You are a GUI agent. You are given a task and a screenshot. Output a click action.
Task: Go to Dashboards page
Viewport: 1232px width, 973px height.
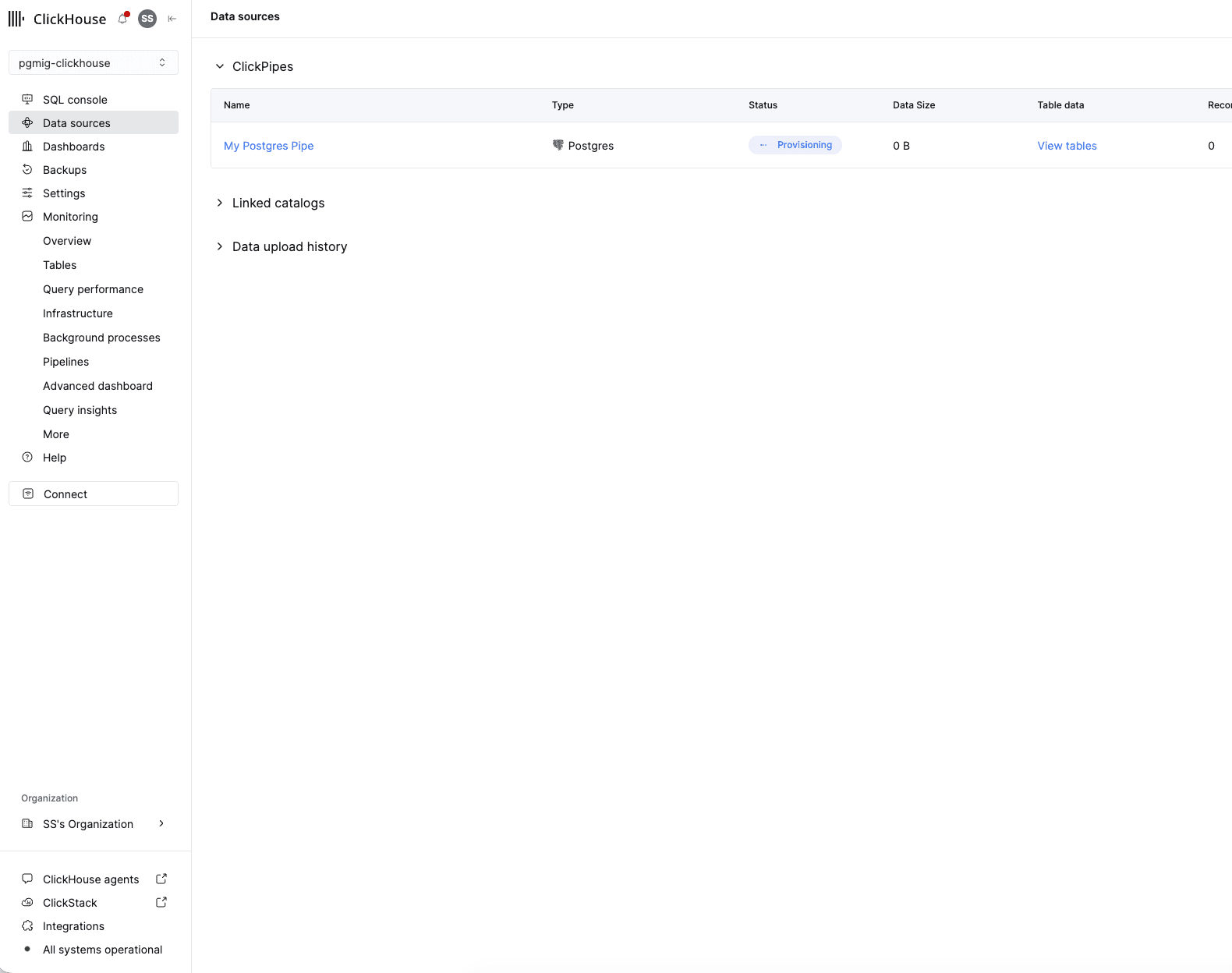tap(94, 146)
